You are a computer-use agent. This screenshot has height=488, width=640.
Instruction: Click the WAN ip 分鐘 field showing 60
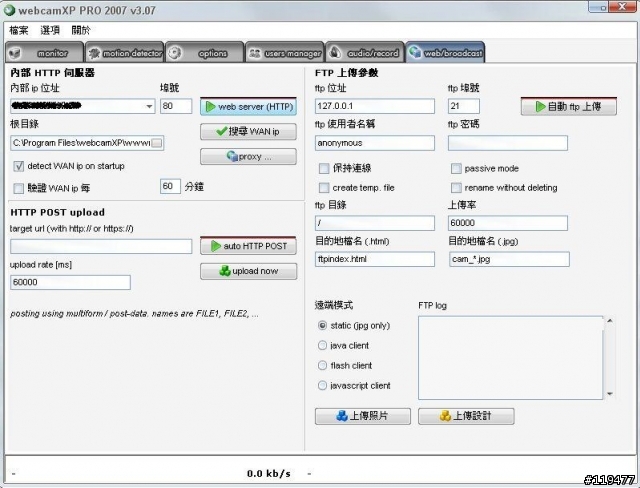pyautogui.click(x=170, y=186)
